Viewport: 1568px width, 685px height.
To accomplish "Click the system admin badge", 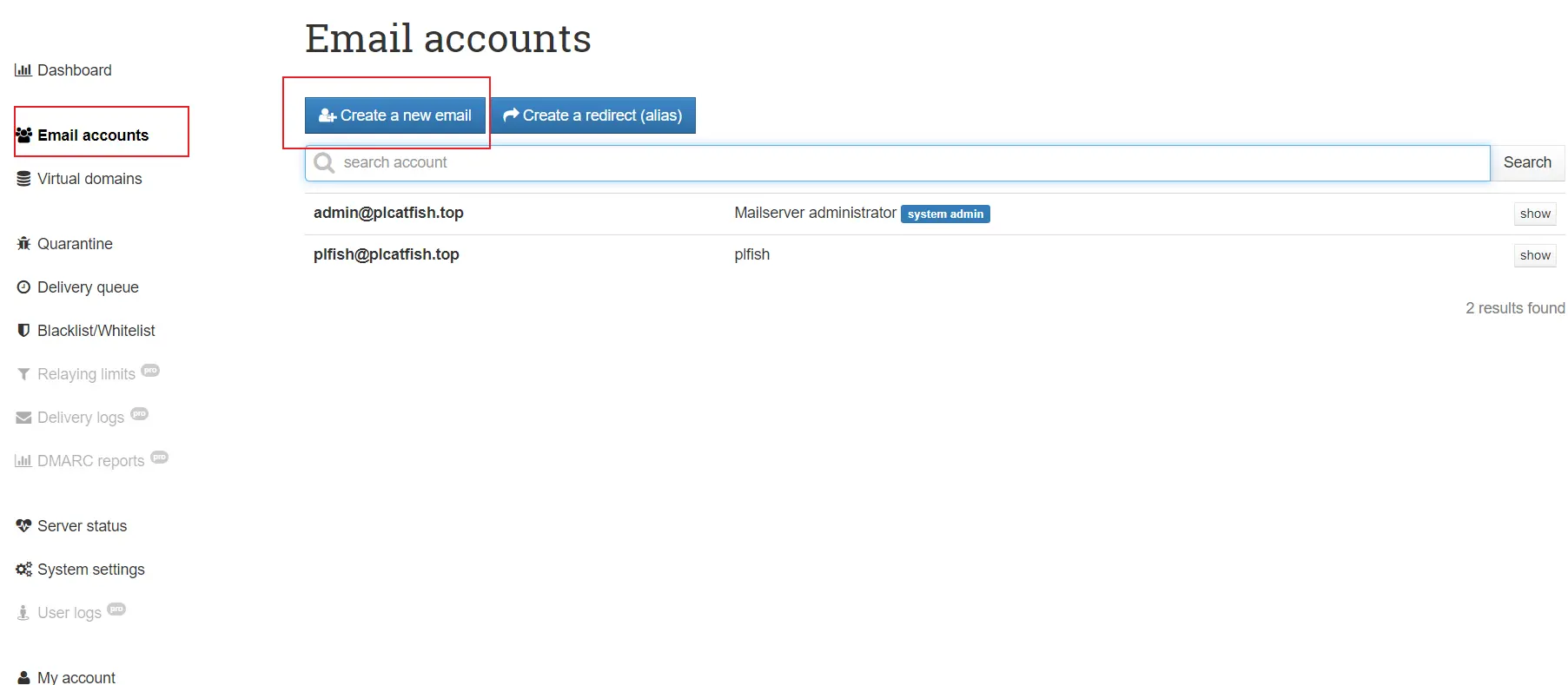I will coord(945,214).
